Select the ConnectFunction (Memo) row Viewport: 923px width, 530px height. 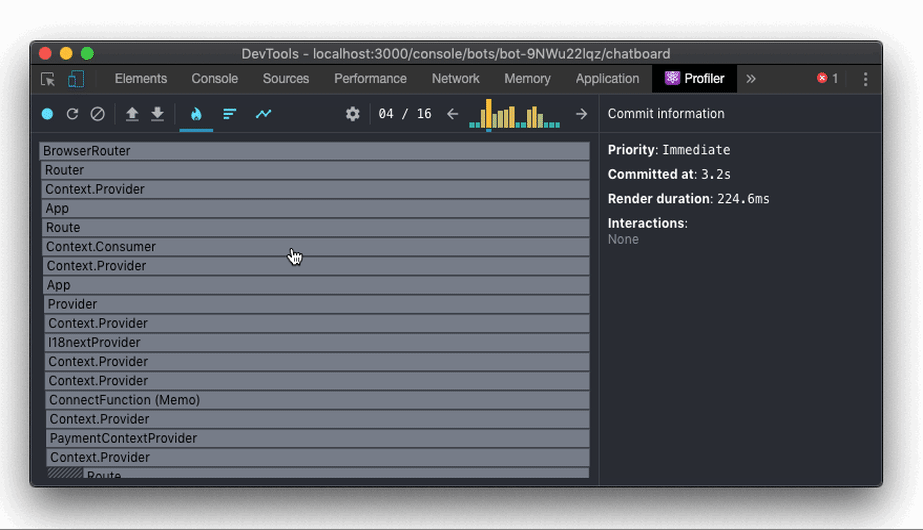(318, 400)
